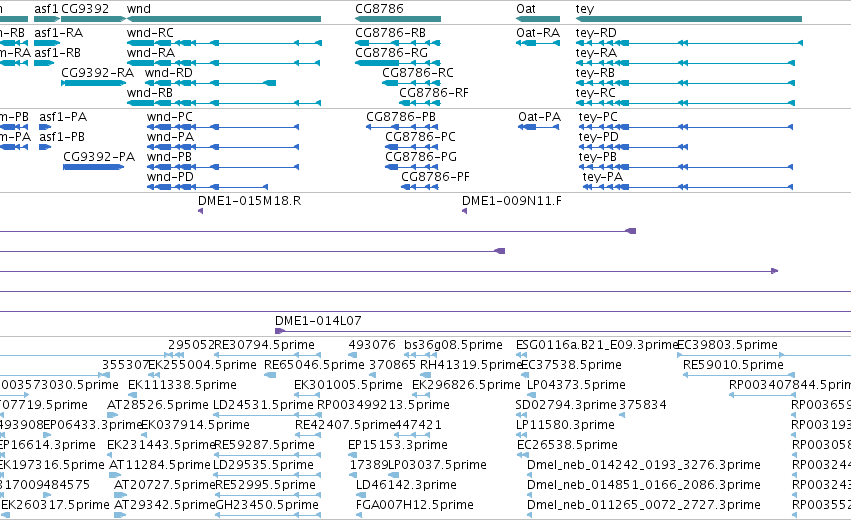
Task: Select protein tey-PD
Action: point(598,137)
